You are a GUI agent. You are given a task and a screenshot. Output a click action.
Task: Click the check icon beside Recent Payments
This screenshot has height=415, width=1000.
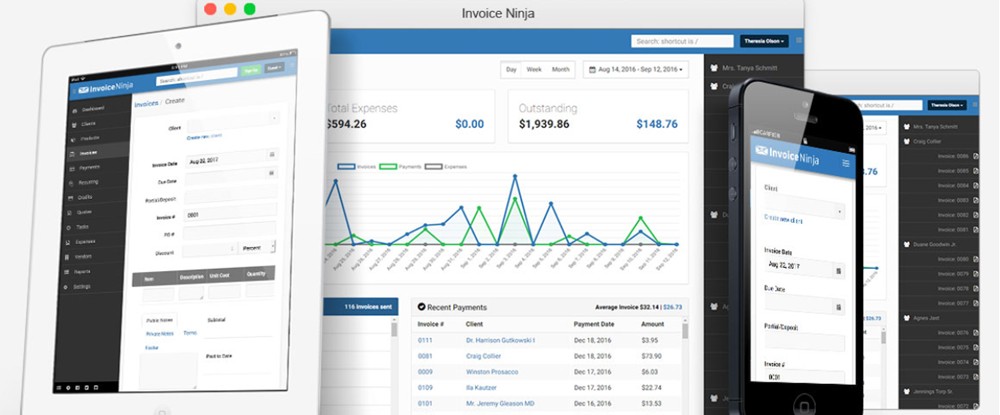[421, 306]
